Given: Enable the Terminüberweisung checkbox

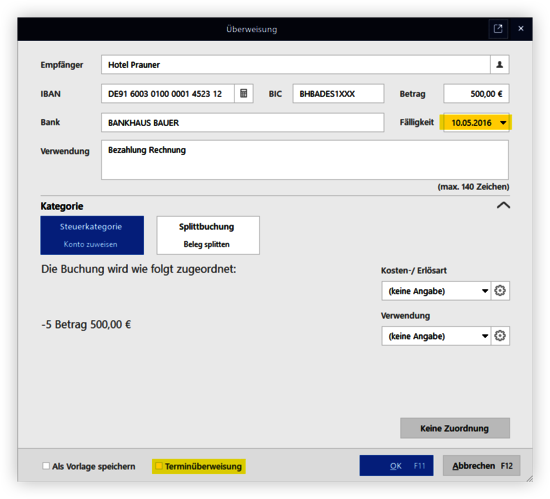Looking at the screenshot, I should pyautogui.click(x=159, y=466).
